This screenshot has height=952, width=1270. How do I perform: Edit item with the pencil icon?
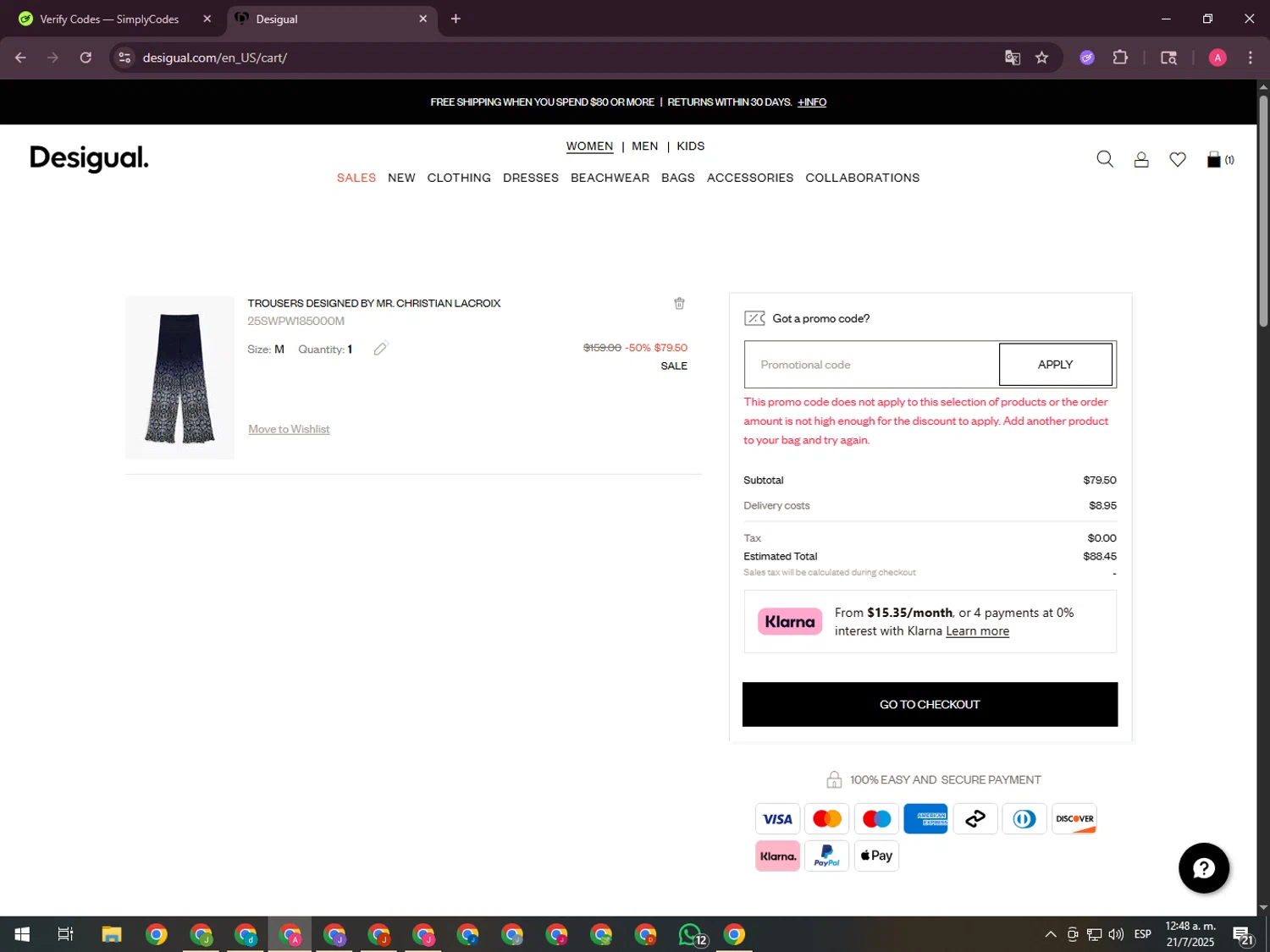[381, 349]
